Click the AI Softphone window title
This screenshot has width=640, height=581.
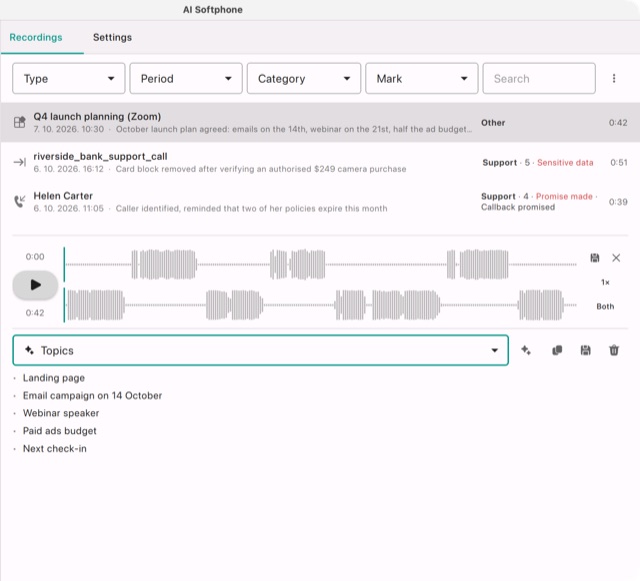(213, 9)
